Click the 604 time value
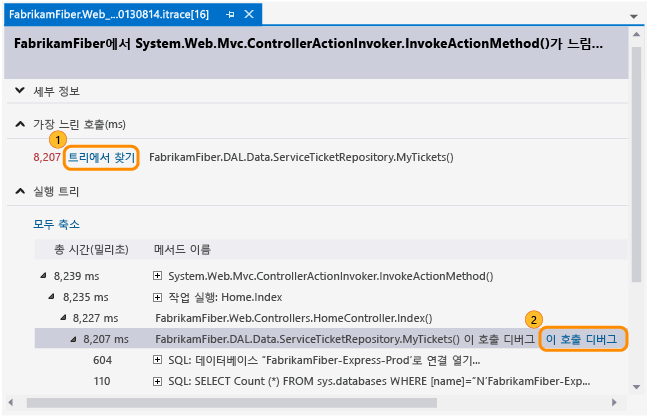Image resolution: width=647 pixels, height=416 pixels. (x=102, y=360)
